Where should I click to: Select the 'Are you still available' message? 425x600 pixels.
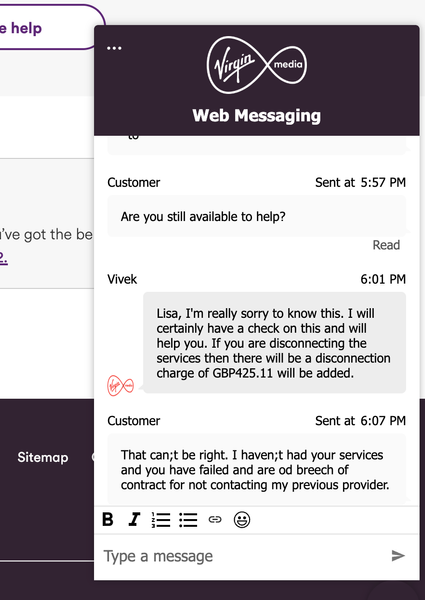pyautogui.click(x=256, y=216)
